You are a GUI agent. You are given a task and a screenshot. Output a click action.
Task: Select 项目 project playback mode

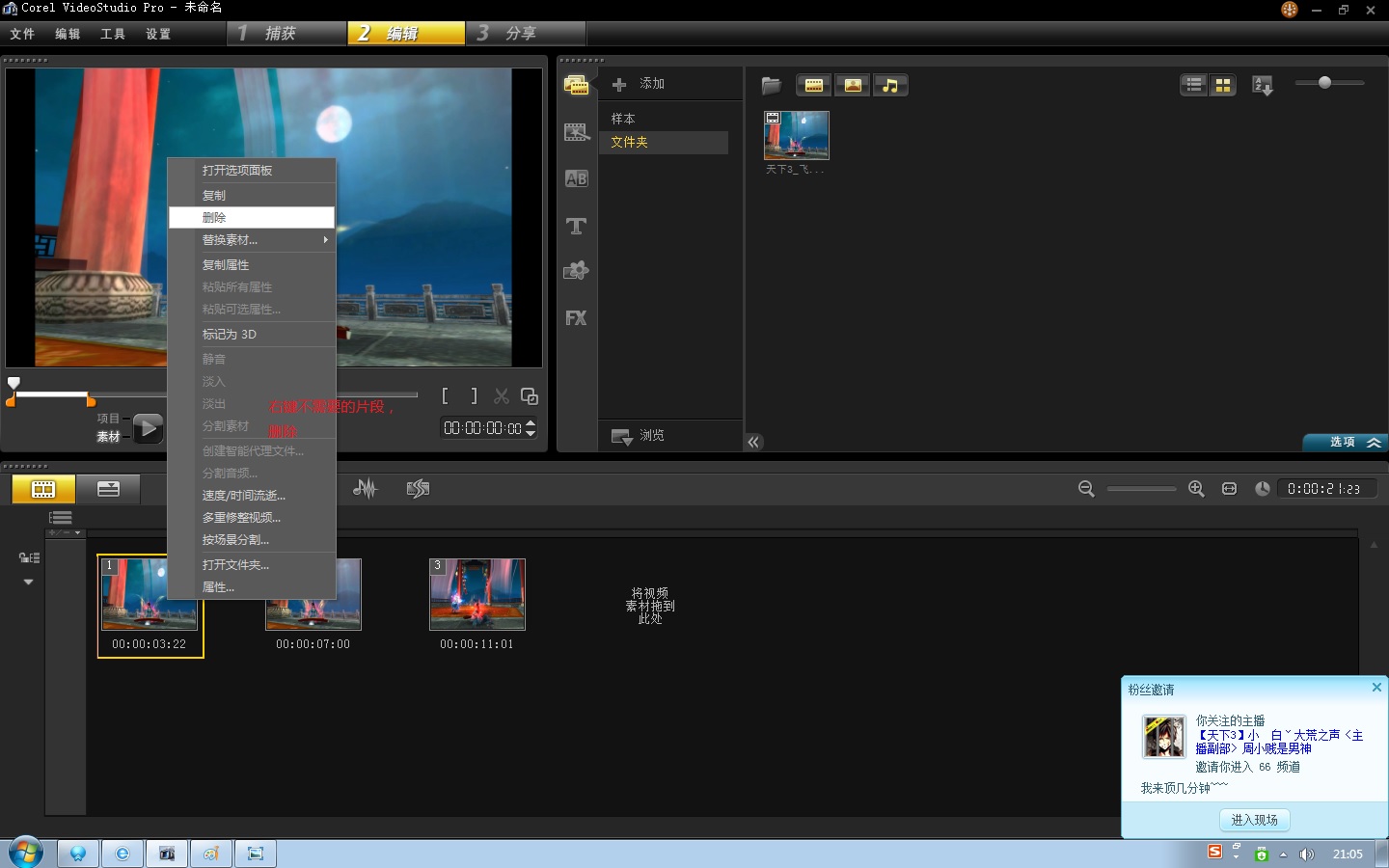(x=108, y=419)
